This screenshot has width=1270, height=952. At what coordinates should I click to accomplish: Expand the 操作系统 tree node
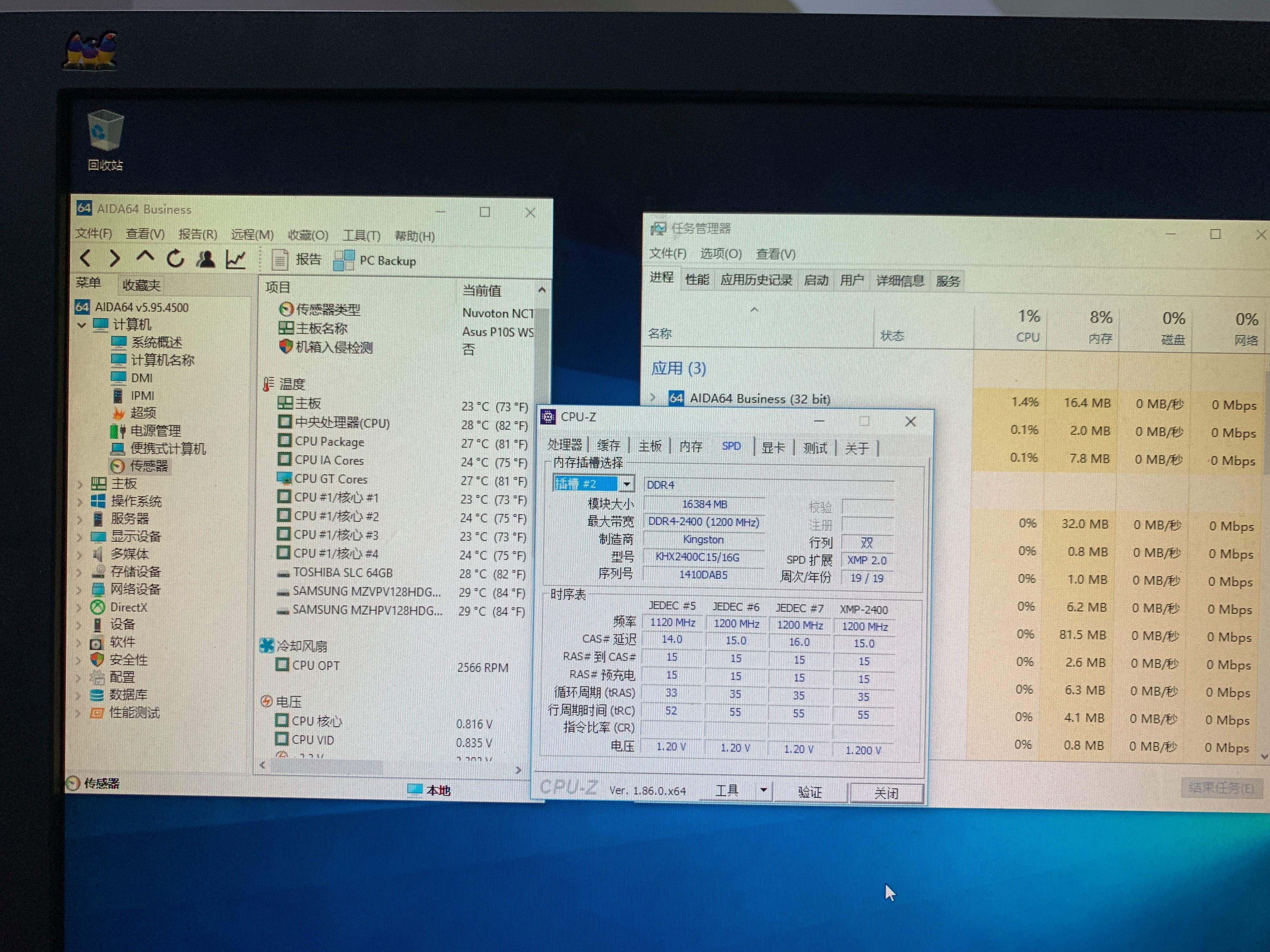(x=80, y=502)
